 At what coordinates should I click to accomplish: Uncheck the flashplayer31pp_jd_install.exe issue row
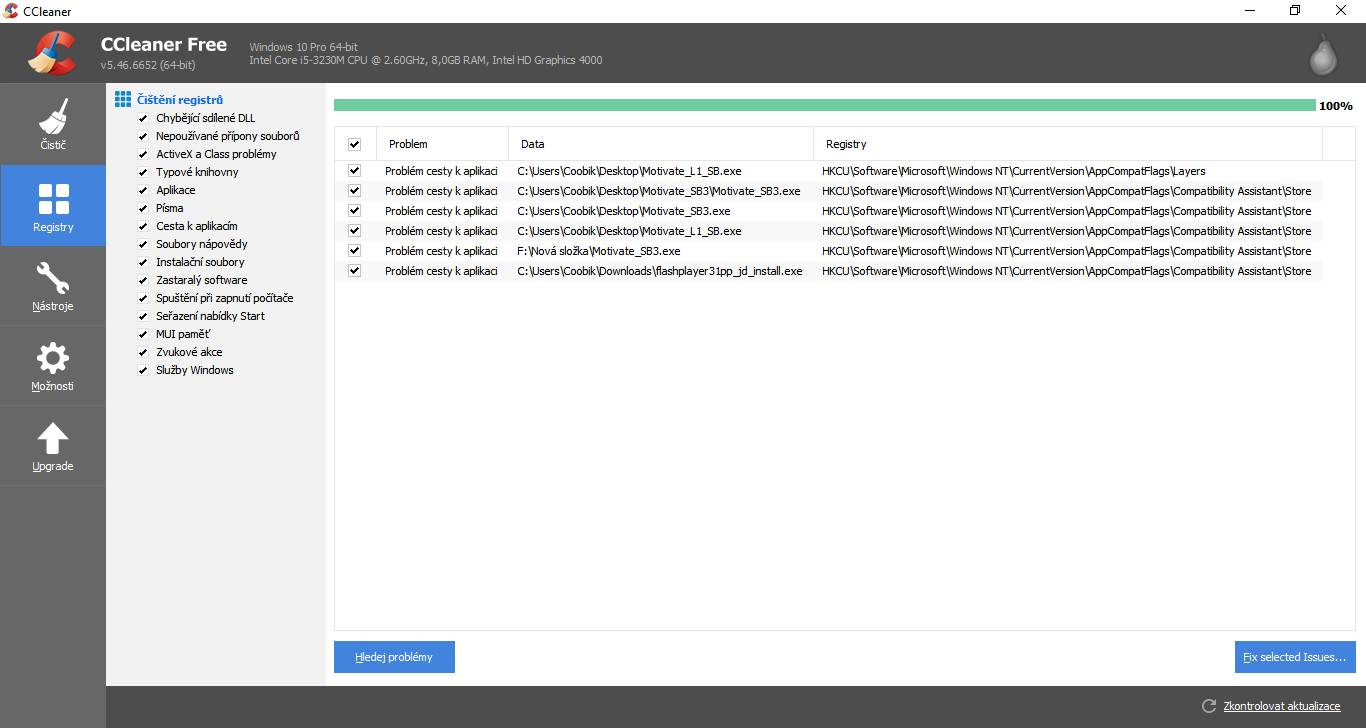(354, 271)
